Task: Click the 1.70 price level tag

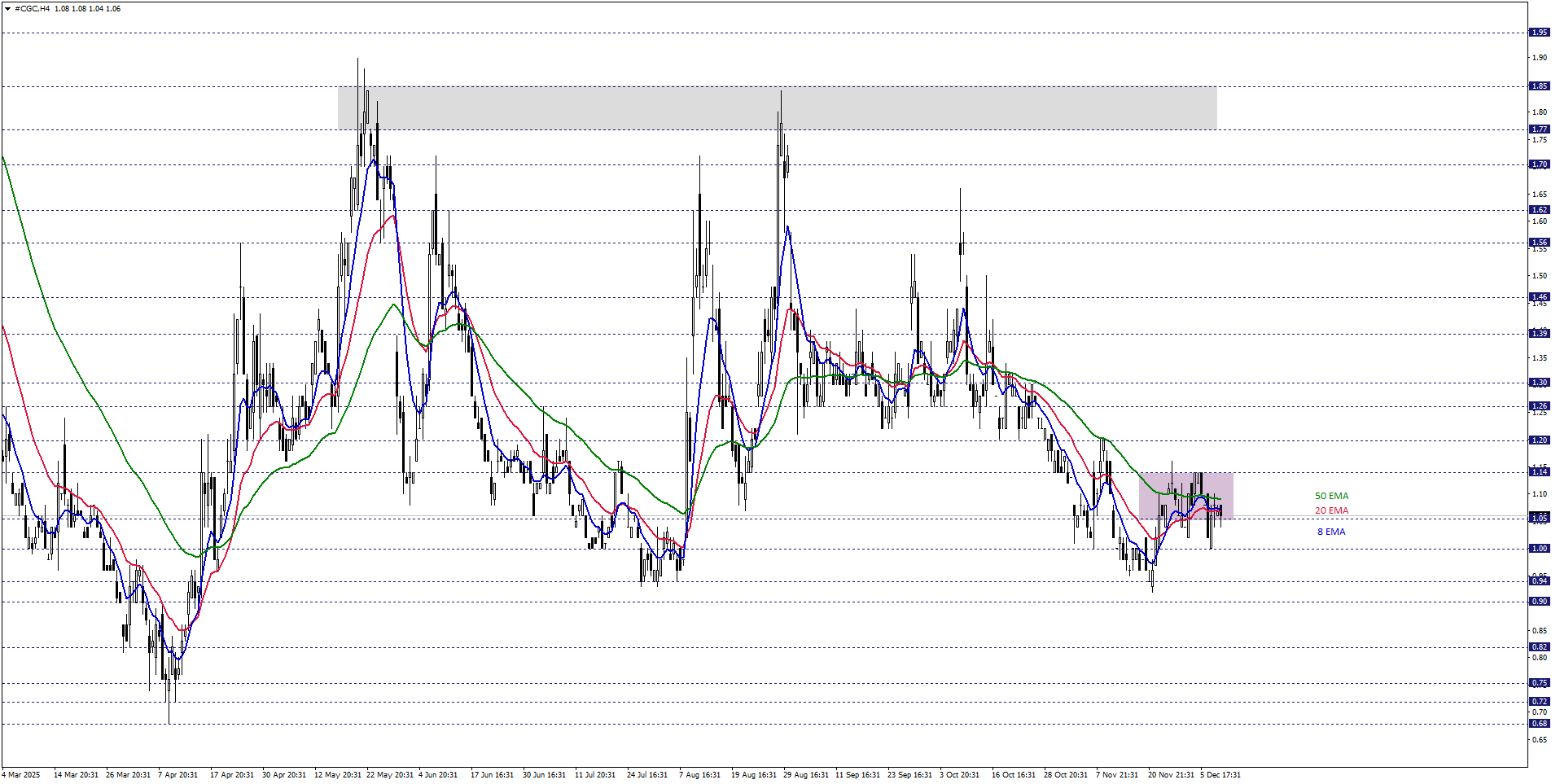Action: 1539,164
